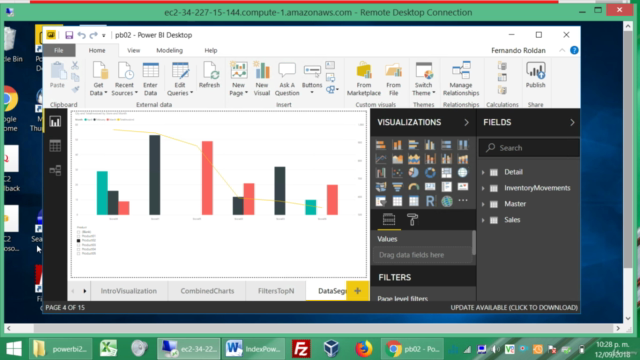Select the donut chart visualization icon
Viewport: 640px width, 360px height.
[x=430, y=173]
